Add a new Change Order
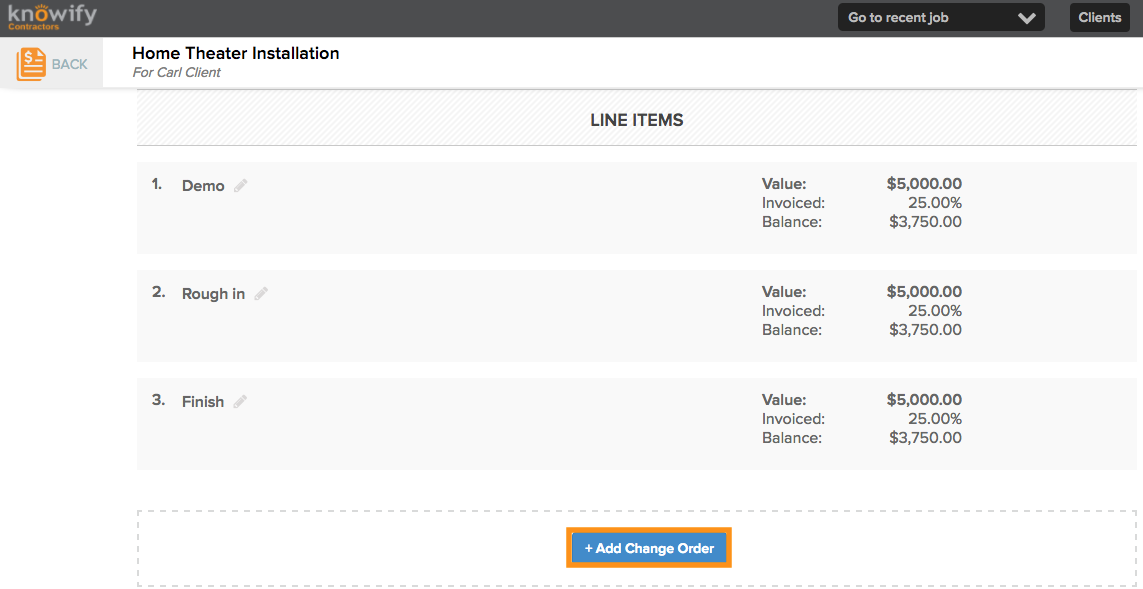 click(x=649, y=548)
